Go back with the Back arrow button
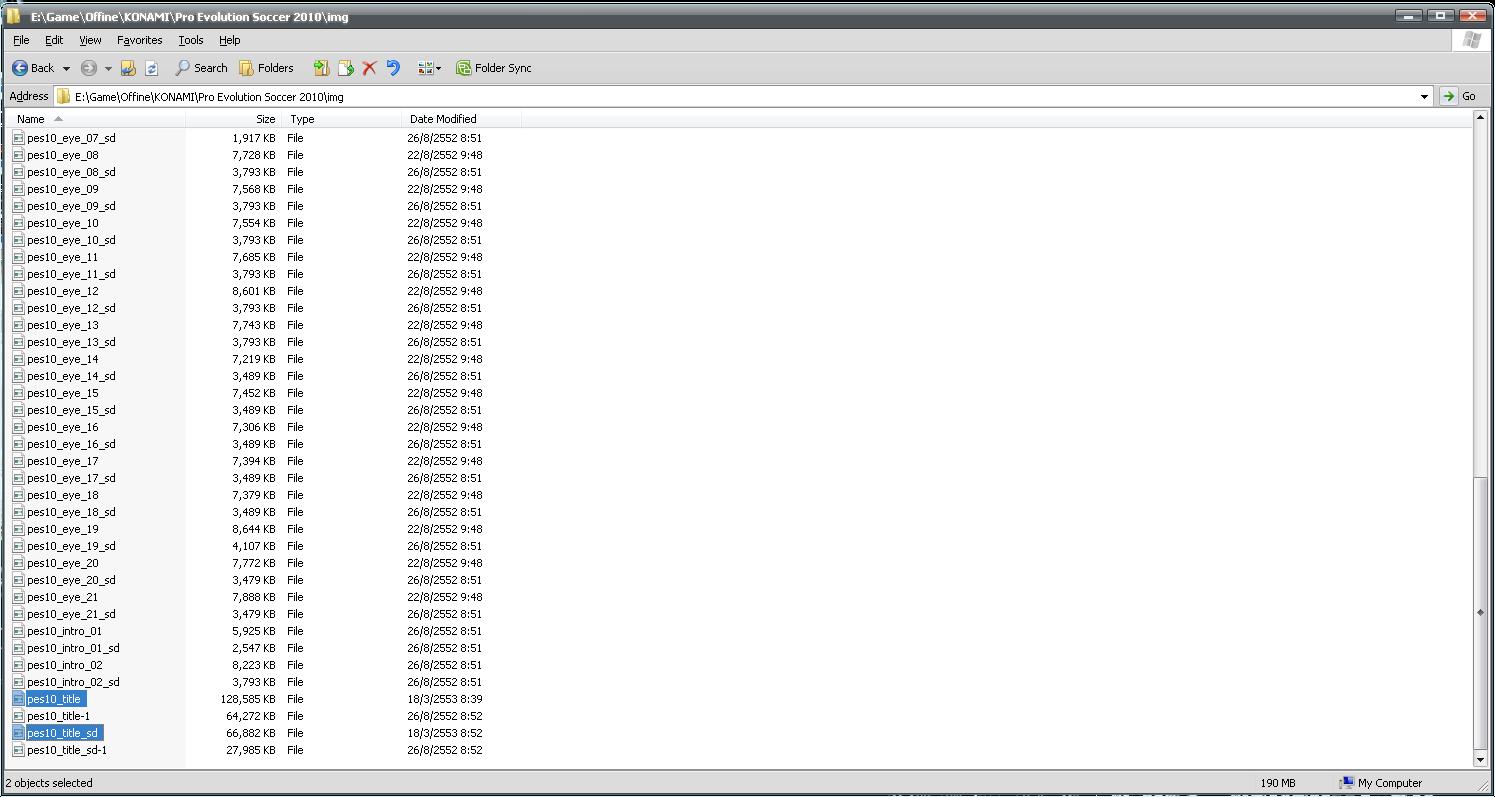The width and height of the screenshot is (1495, 797). click(x=33, y=68)
